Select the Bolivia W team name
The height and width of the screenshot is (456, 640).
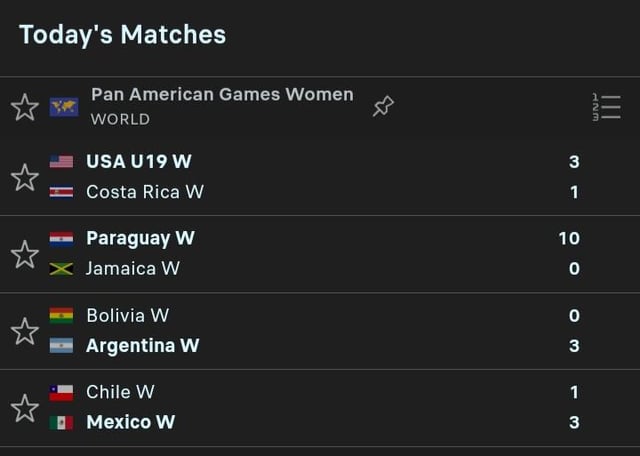coord(127,316)
